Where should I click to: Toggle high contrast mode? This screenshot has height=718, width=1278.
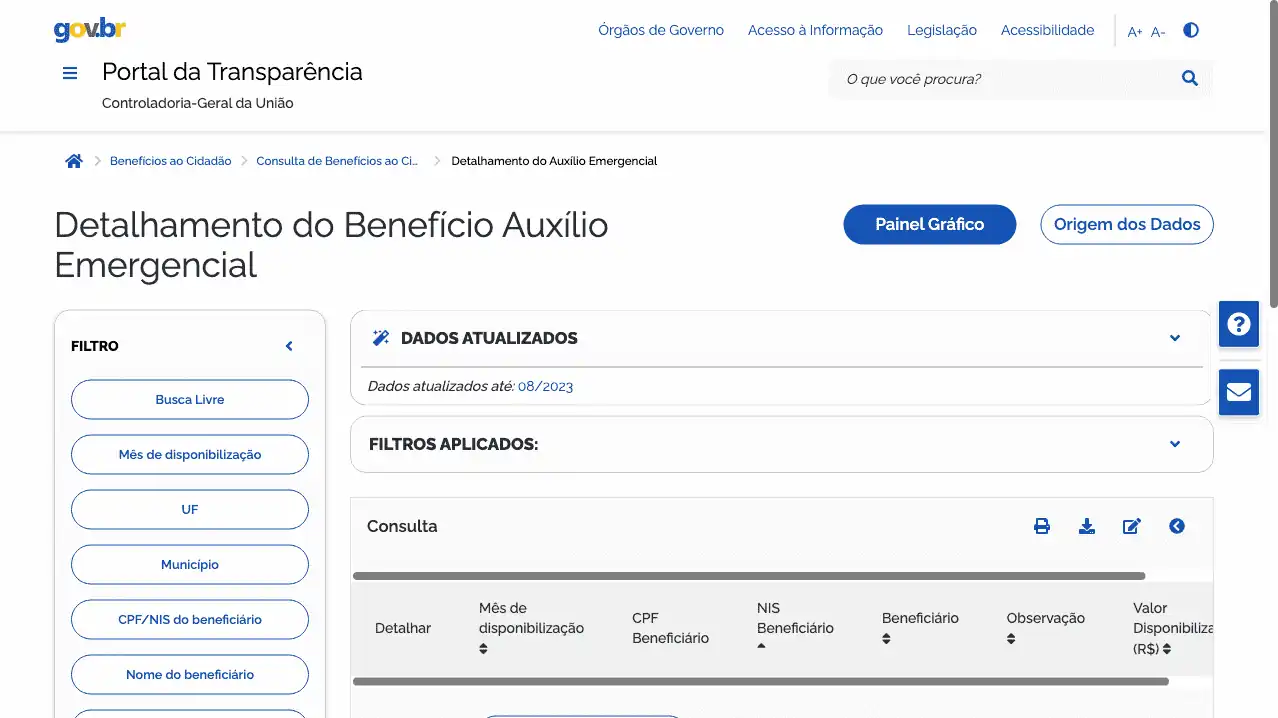pyautogui.click(x=1190, y=30)
